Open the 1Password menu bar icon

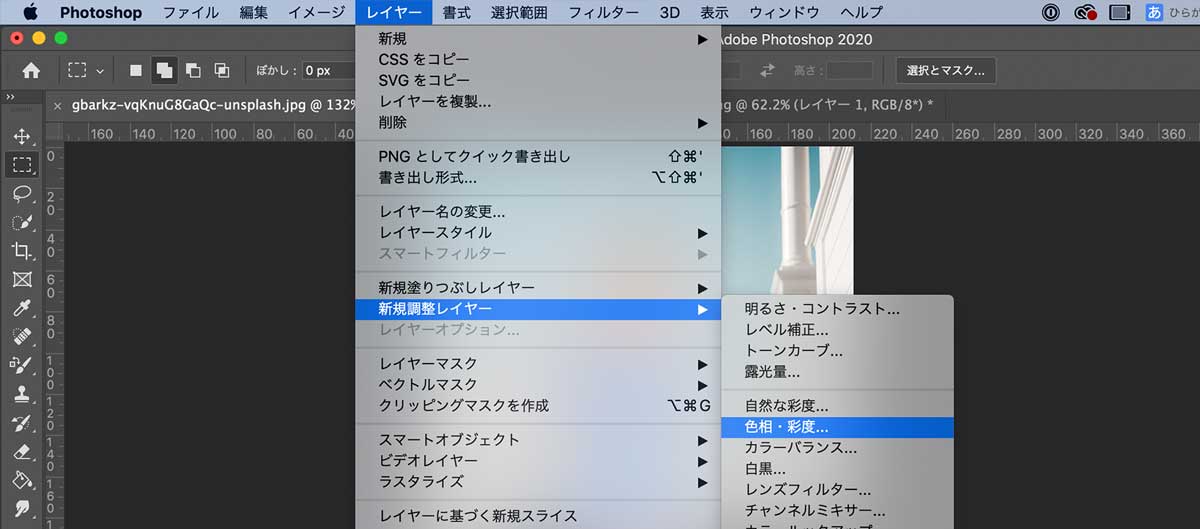pos(1051,13)
